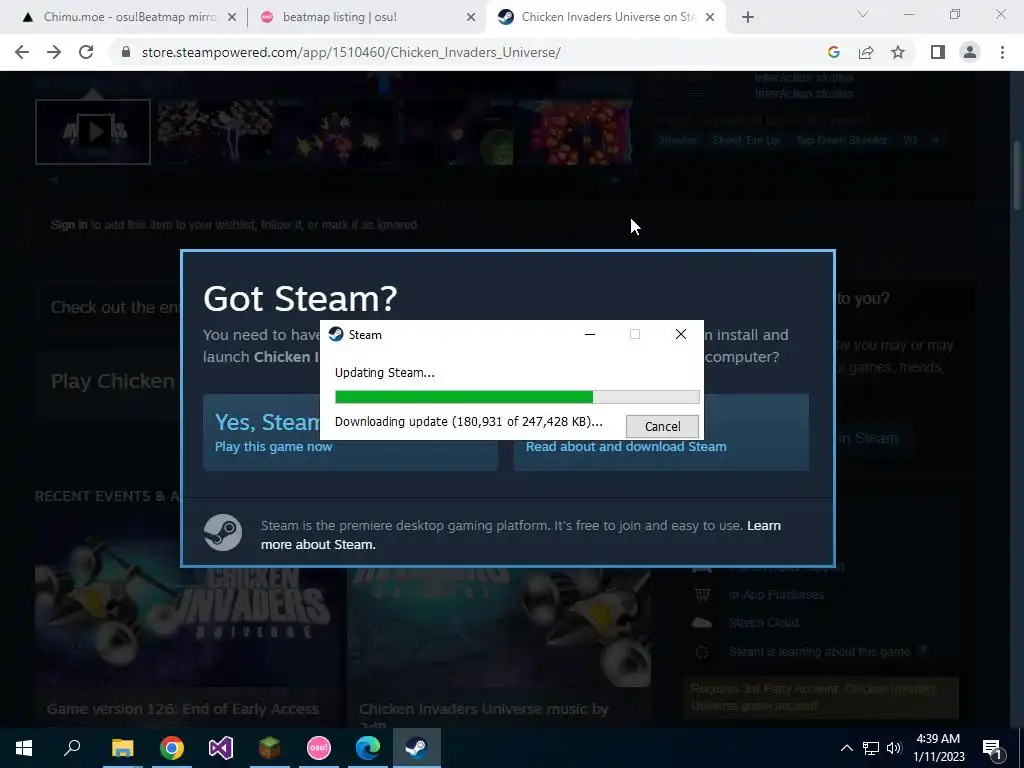Share this page via share icon
This screenshot has width=1024, height=768.
(x=866, y=52)
